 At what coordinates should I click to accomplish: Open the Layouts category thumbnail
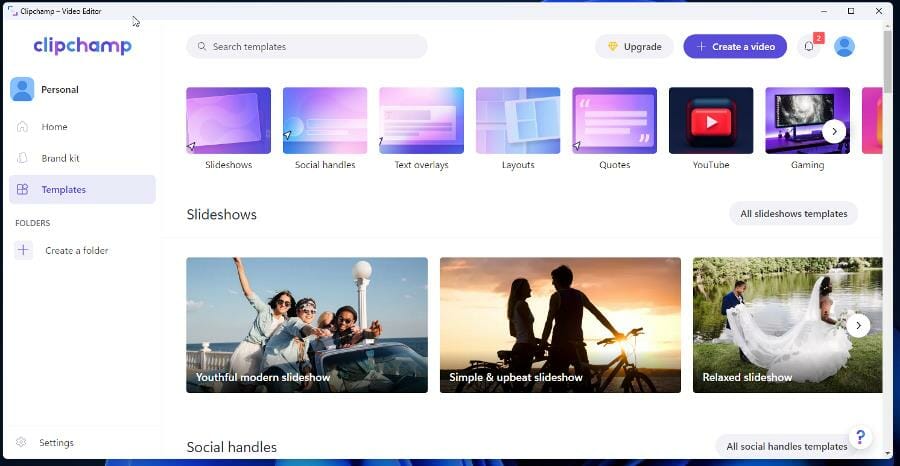(518, 121)
